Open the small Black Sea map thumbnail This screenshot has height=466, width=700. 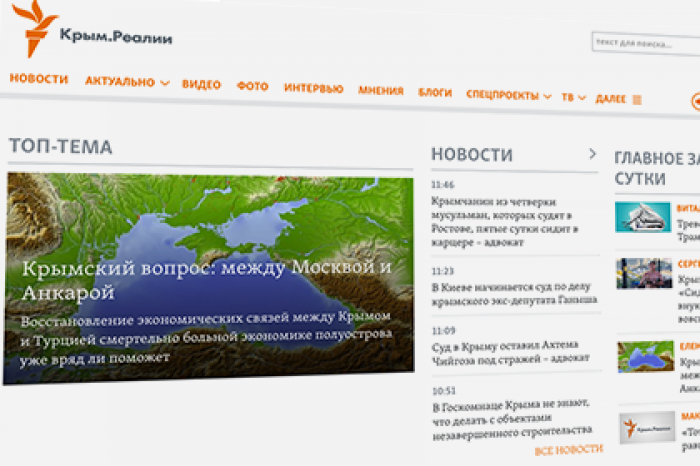646,356
